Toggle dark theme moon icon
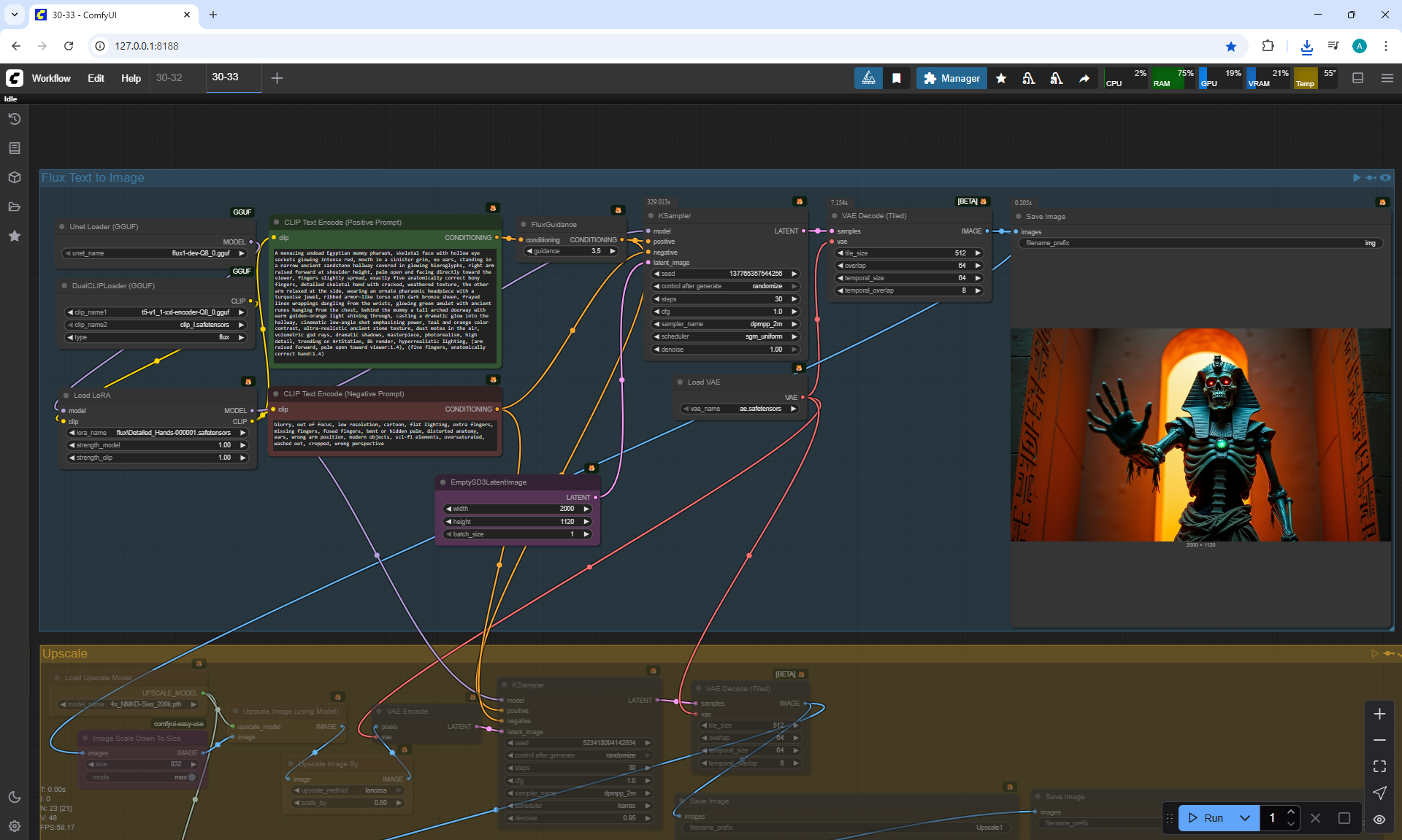1402x840 pixels. click(15, 797)
